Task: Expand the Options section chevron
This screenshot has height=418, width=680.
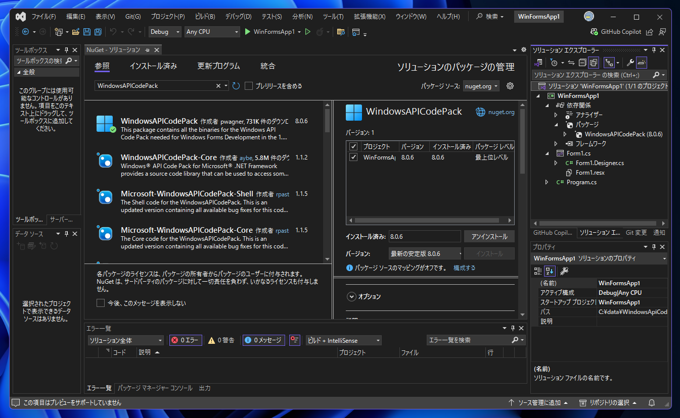Action: point(351,297)
